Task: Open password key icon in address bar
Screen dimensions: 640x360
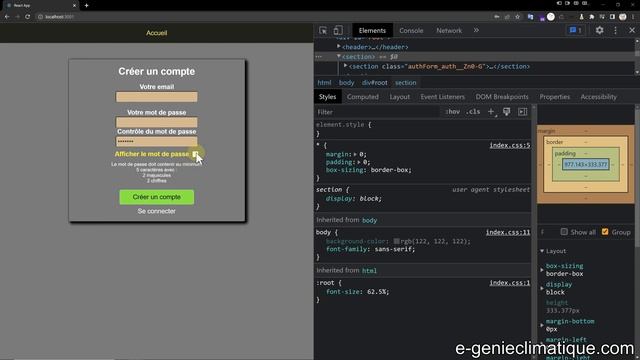Action: tap(497, 17)
